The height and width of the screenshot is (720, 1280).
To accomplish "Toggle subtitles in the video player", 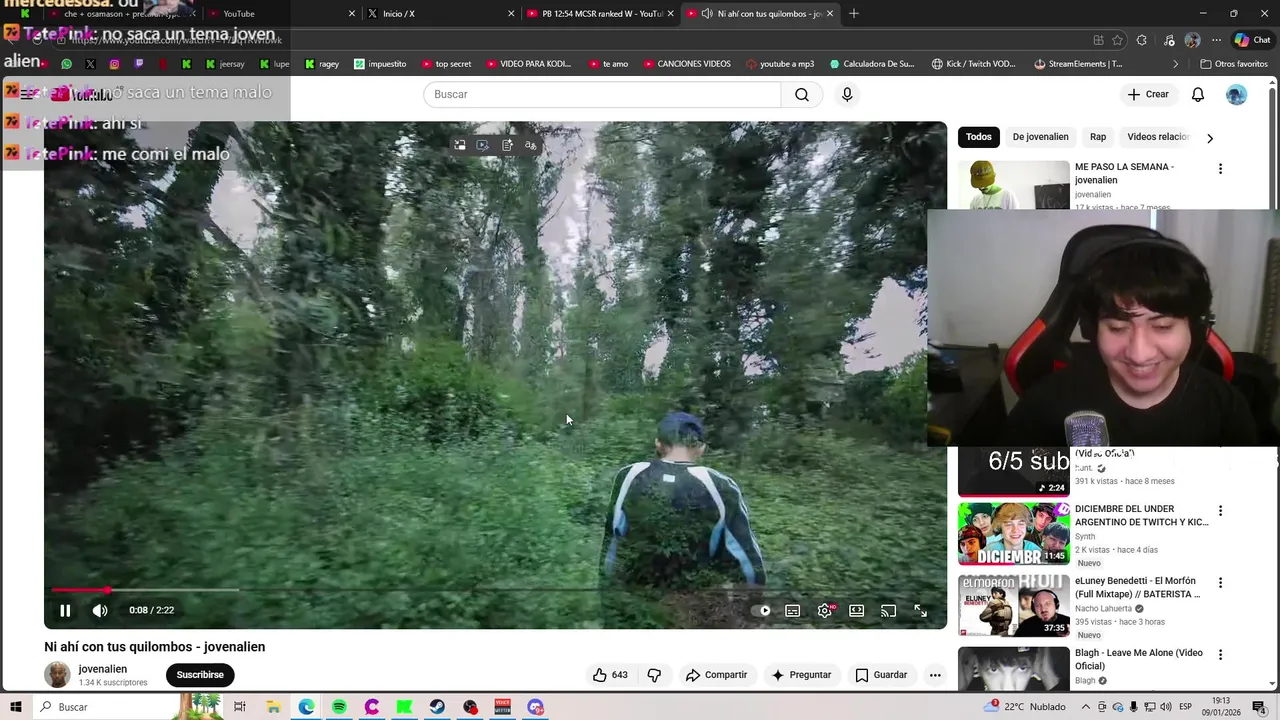I will (x=793, y=610).
